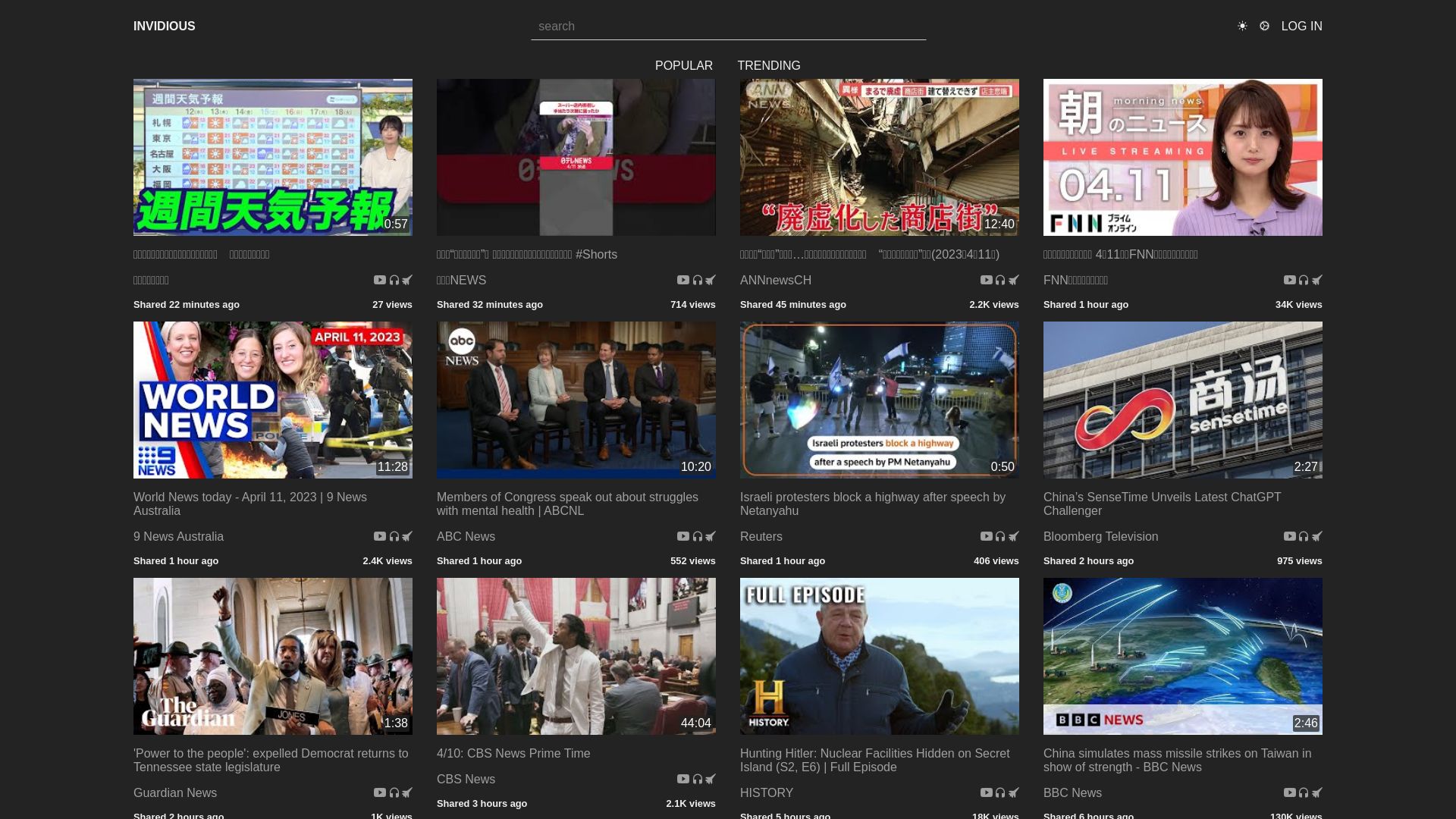The image size is (1456, 819).
Task: Play ANNnewsCH video in audio mode
Action: click(x=1001, y=280)
